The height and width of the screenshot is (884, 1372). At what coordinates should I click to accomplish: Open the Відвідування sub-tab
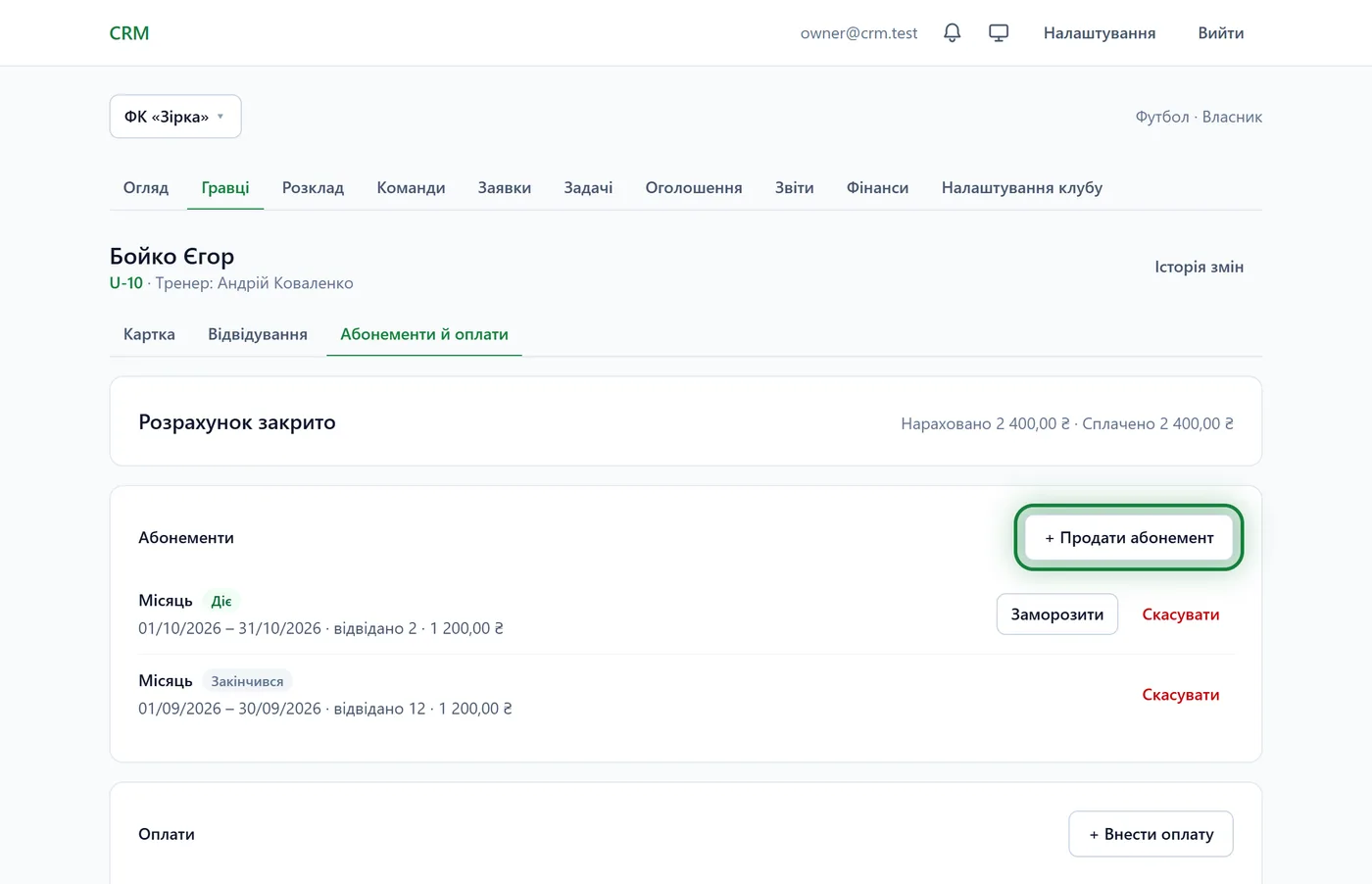pos(258,334)
